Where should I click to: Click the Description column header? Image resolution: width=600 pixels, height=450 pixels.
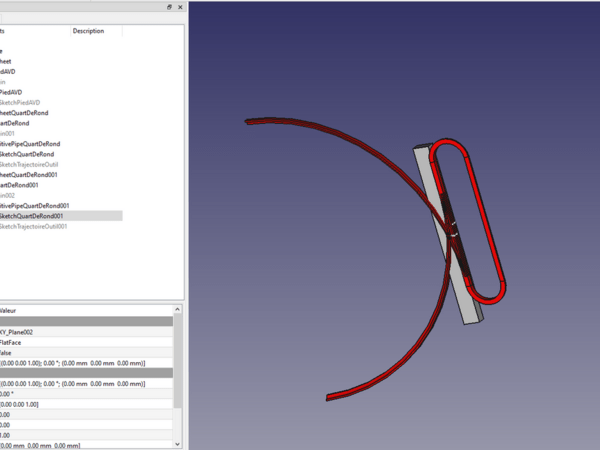click(x=88, y=31)
